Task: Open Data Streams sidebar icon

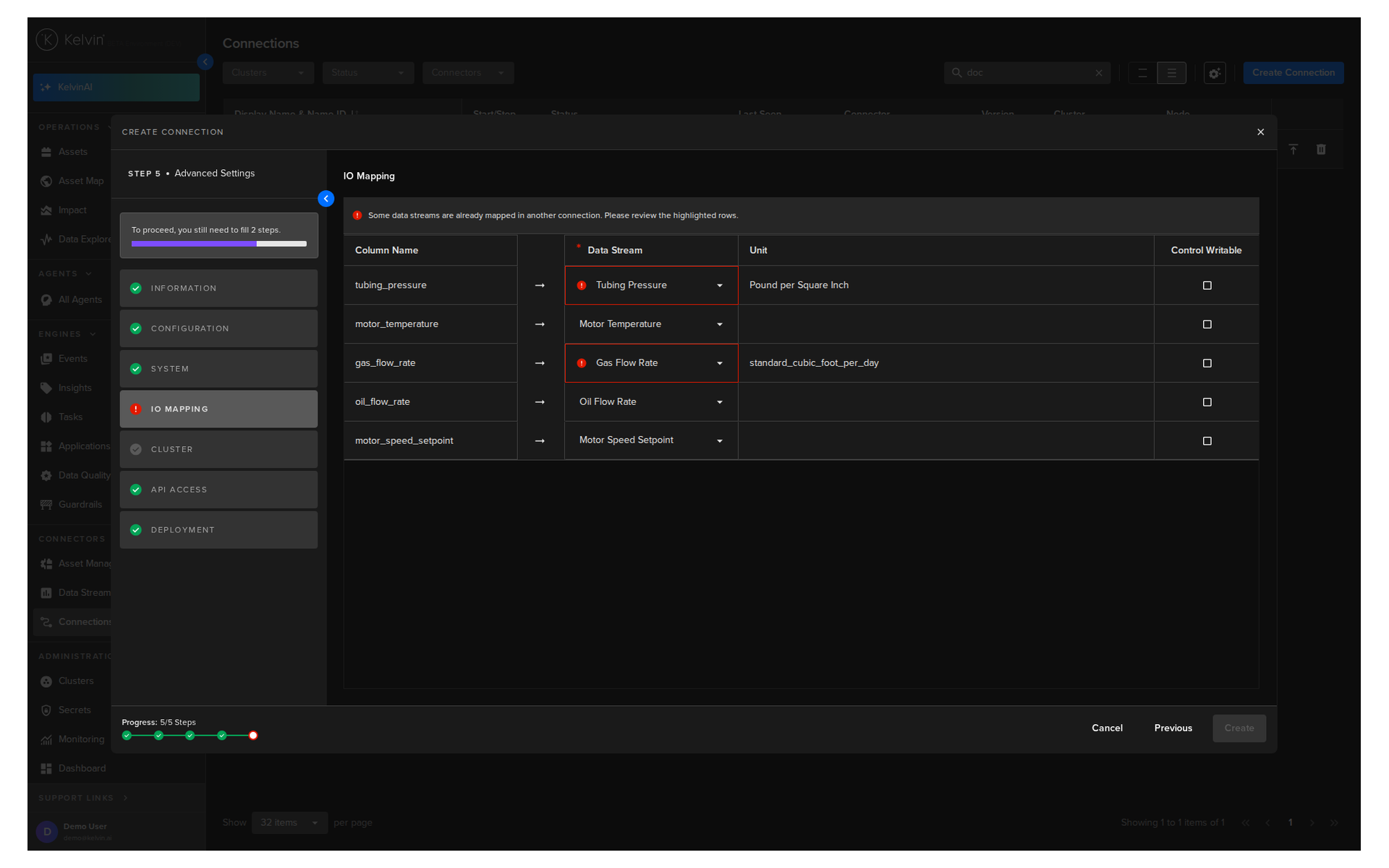Action: click(x=46, y=593)
